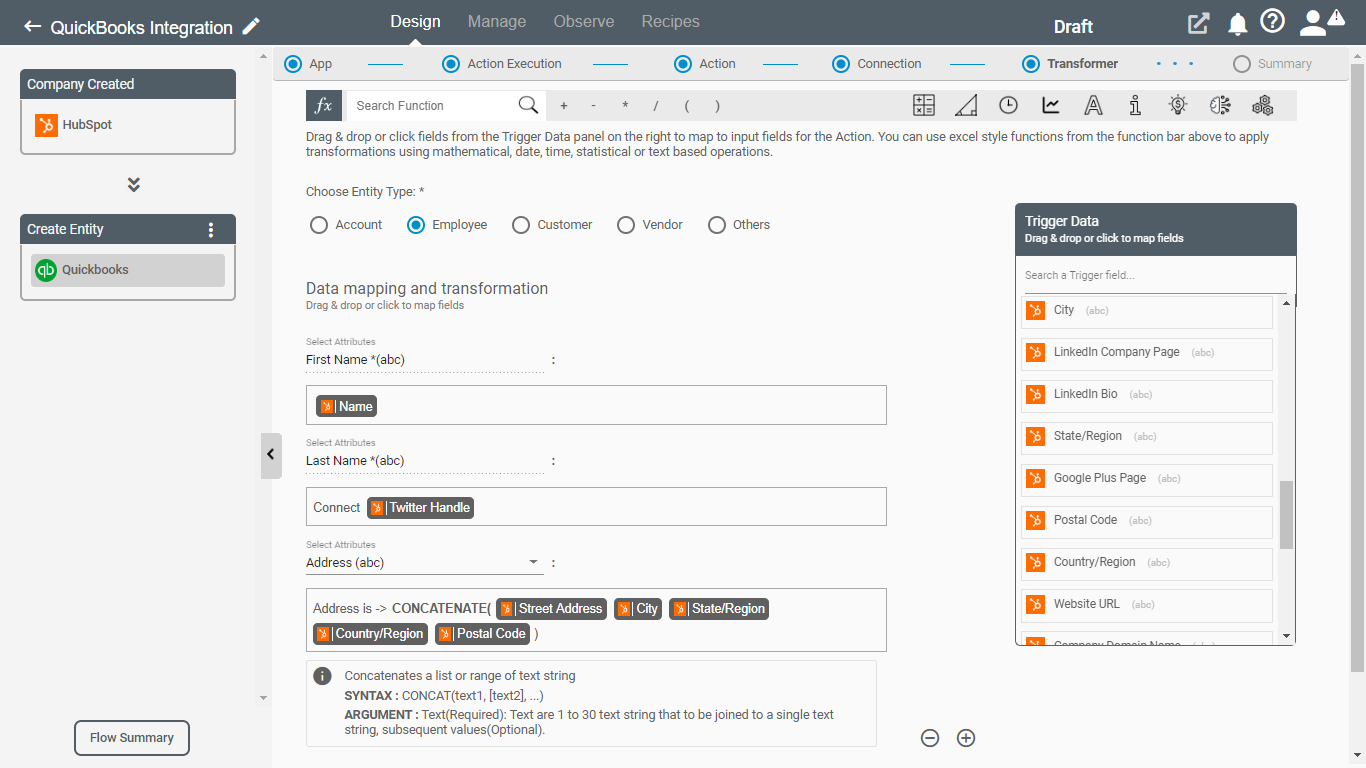Zoom in with the plus circle icon
This screenshot has height=768, width=1366.
coord(966,738)
